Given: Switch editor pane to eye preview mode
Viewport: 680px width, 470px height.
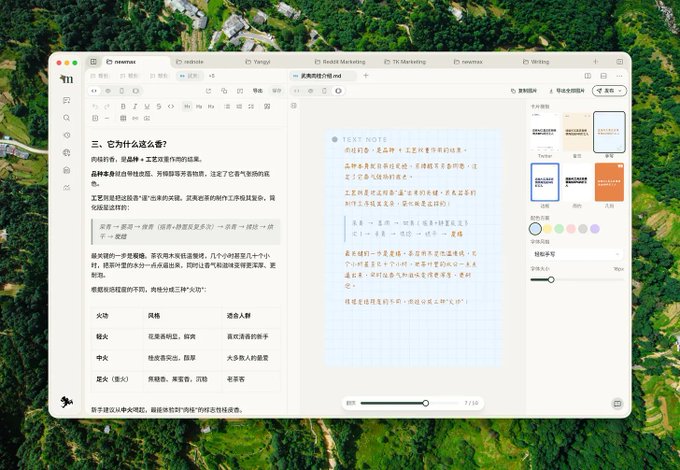Looking at the screenshot, I should [108, 91].
